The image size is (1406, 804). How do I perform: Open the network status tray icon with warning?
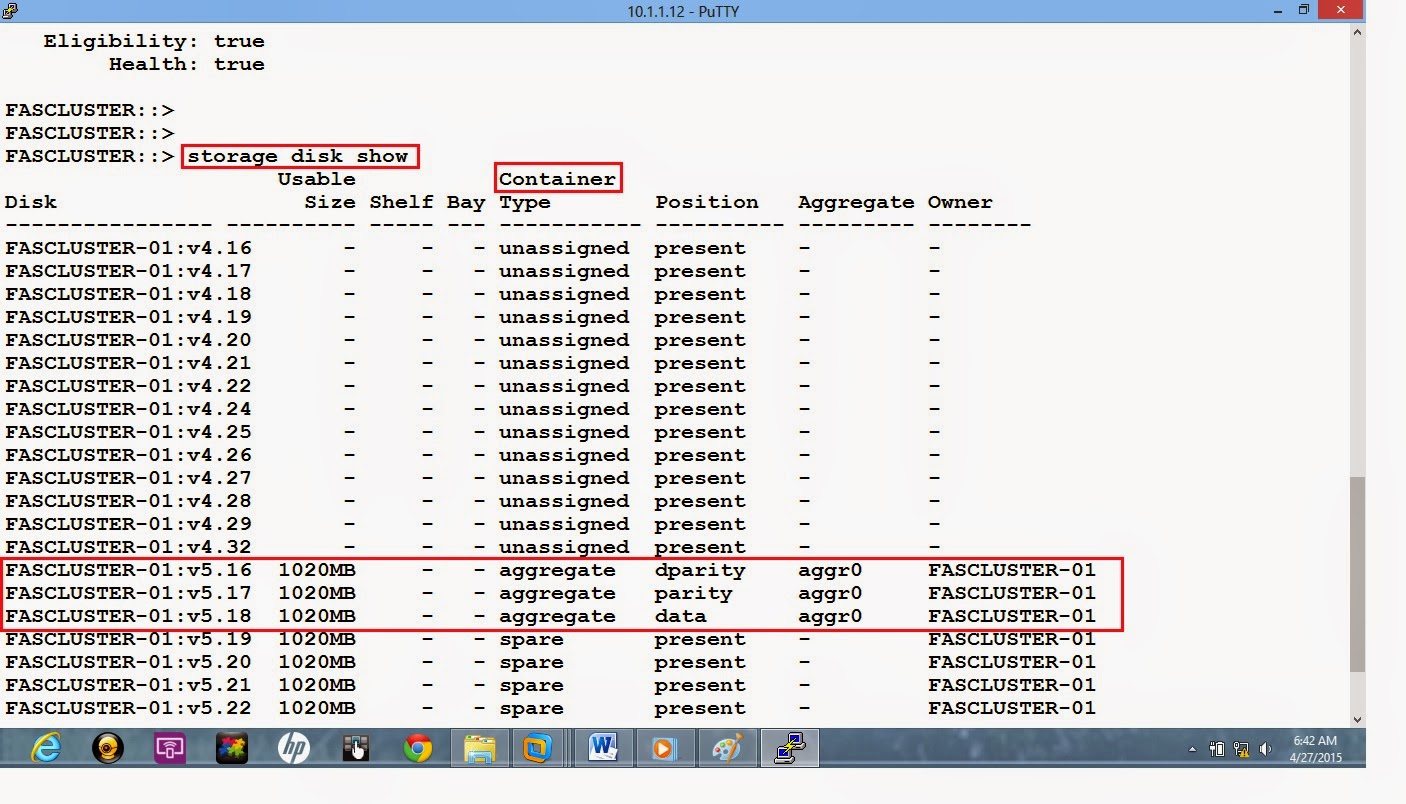point(1242,748)
